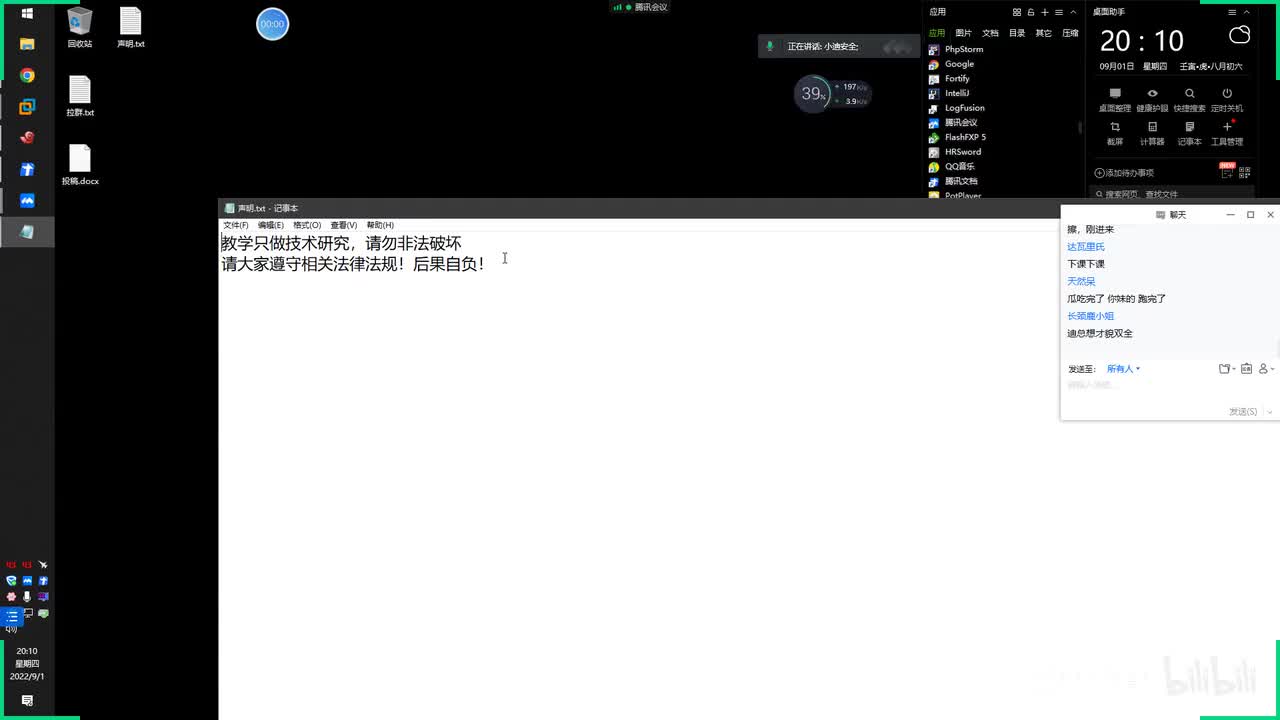Viewport: 1280px width, 720px height.
Task: Click the 发送(S) send button
Action: pyautogui.click(x=1243, y=412)
